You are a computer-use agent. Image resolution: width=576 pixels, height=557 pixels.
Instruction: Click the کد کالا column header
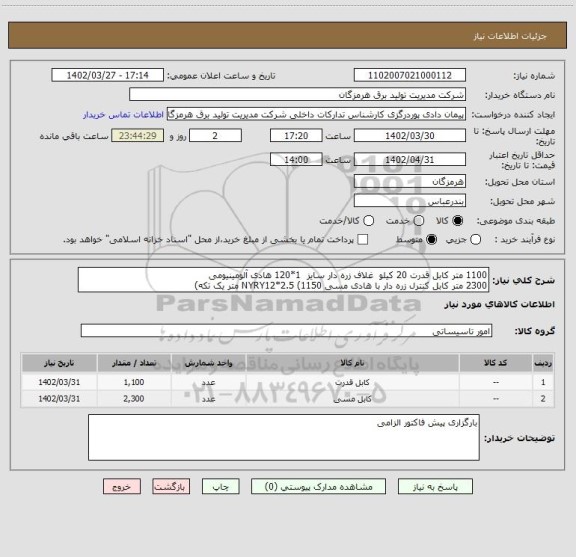tap(496, 363)
